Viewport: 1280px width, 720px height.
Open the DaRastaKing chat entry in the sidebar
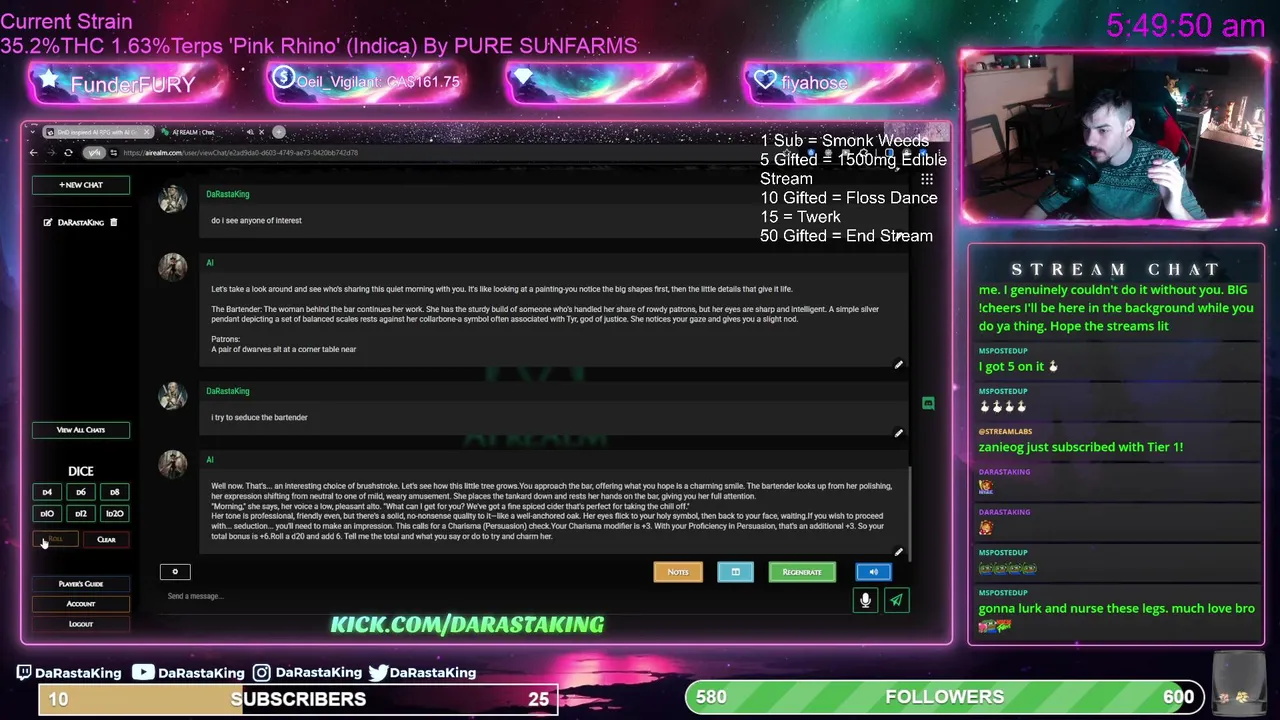pyautogui.click(x=80, y=222)
